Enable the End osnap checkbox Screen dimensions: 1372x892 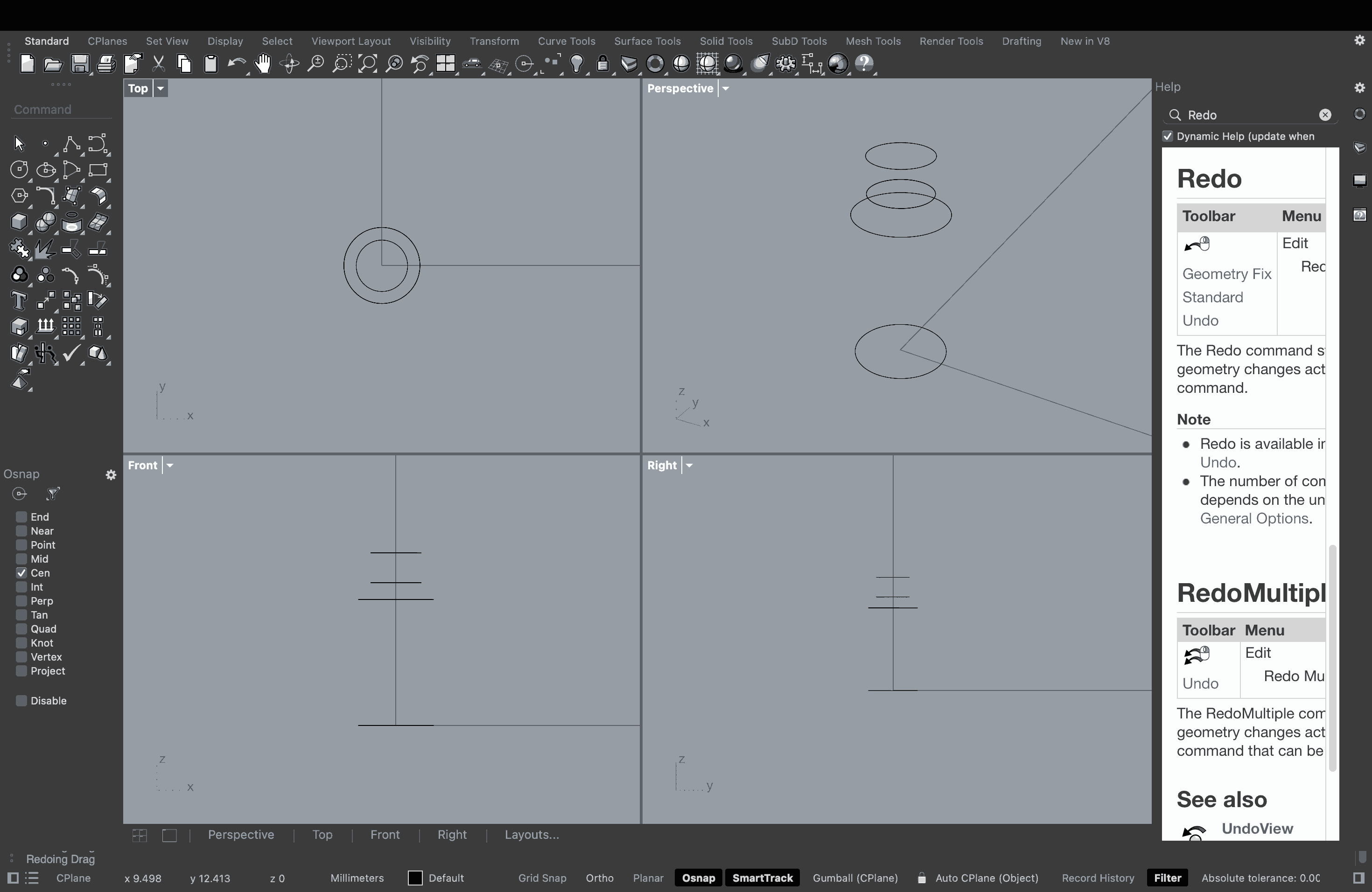tap(21, 517)
